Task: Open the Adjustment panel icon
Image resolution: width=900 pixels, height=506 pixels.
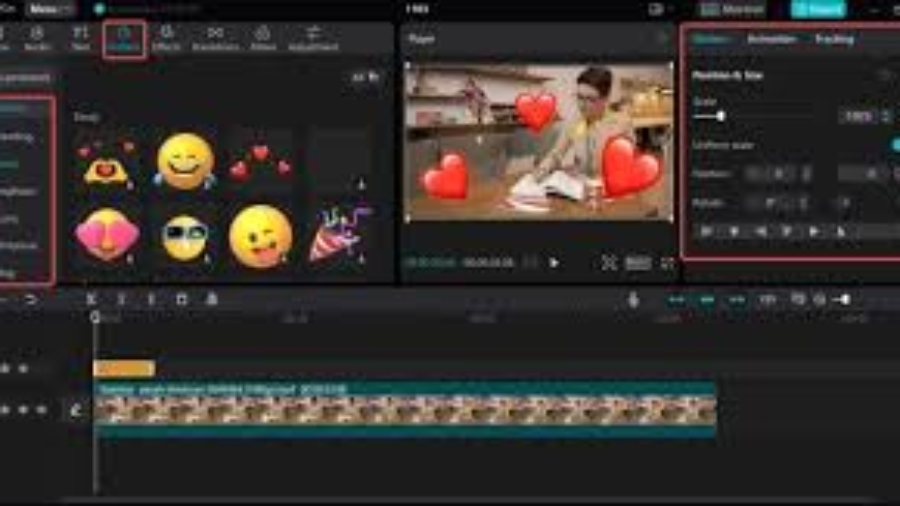Action: (313, 39)
